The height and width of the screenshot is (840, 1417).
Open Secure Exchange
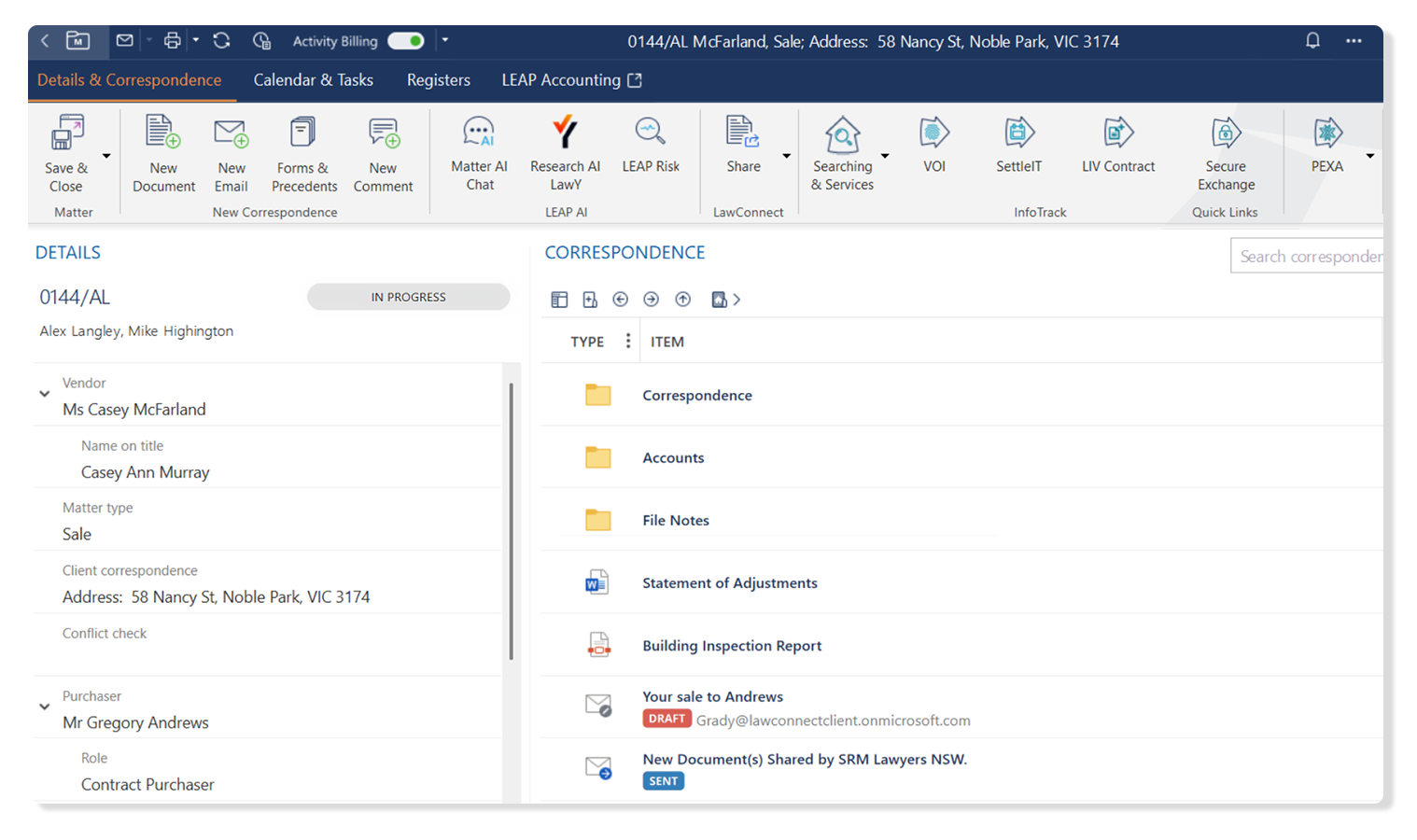[1226, 153]
